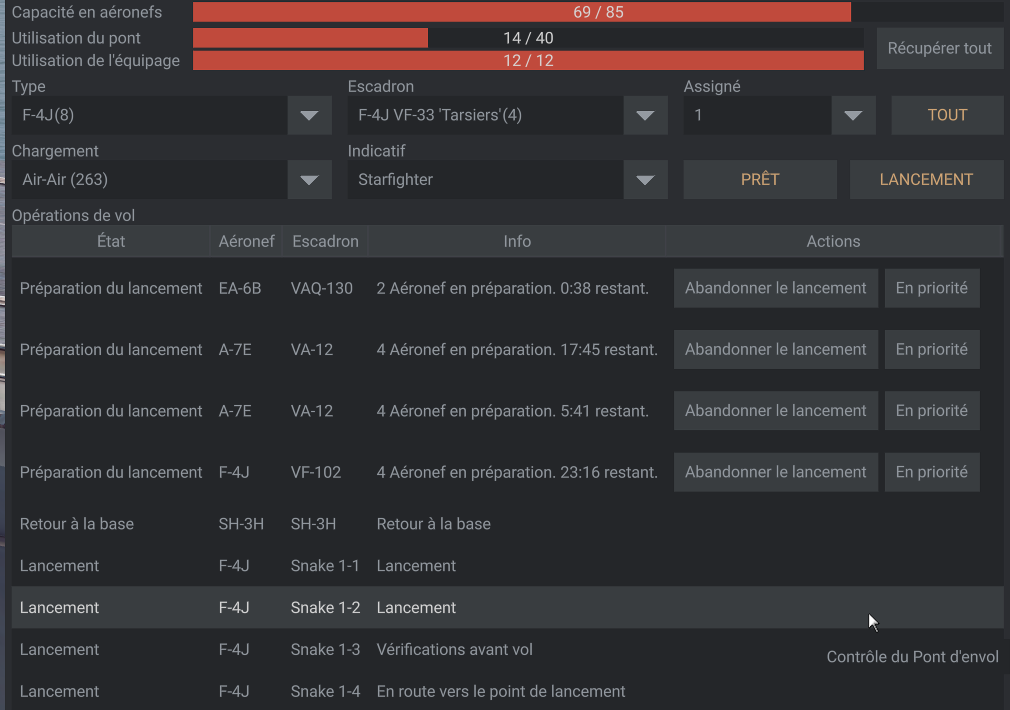Image resolution: width=1010 pixels, height=710 pixels.
Task: Abandon the F-4J VF-102 launch
Action: pyautogui.click(x=775, y=472)
